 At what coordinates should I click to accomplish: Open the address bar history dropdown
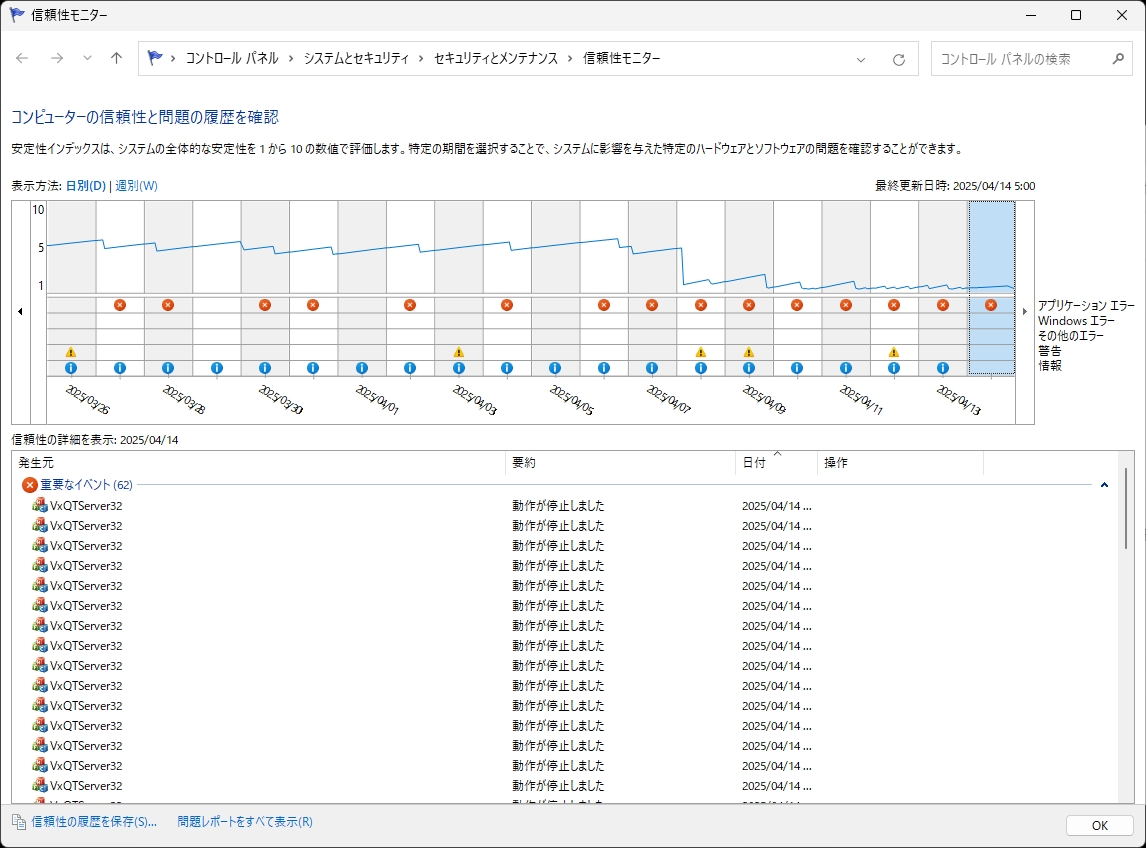[861, 59]
